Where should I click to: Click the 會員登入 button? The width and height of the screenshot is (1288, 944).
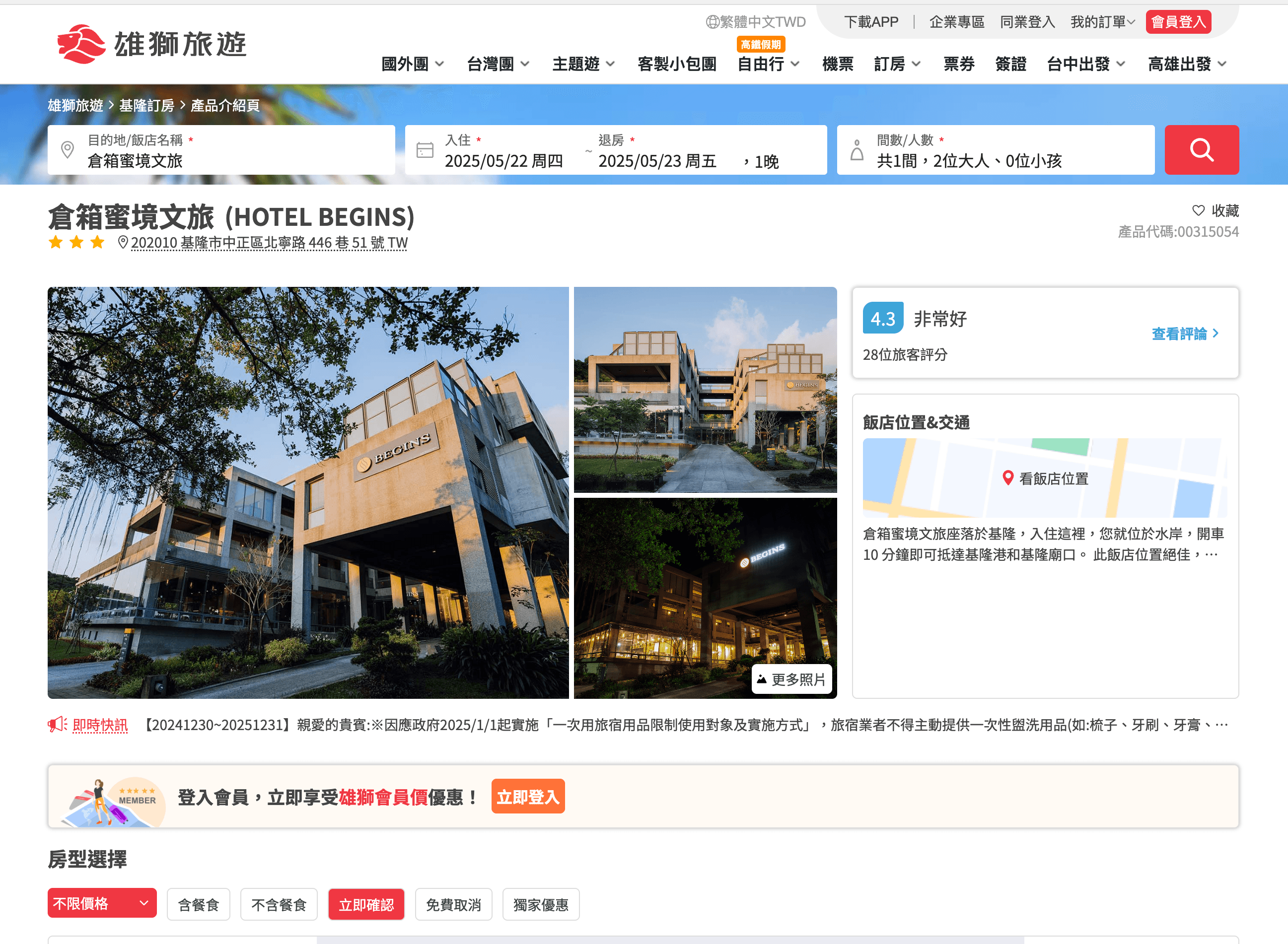[1178, 22]
